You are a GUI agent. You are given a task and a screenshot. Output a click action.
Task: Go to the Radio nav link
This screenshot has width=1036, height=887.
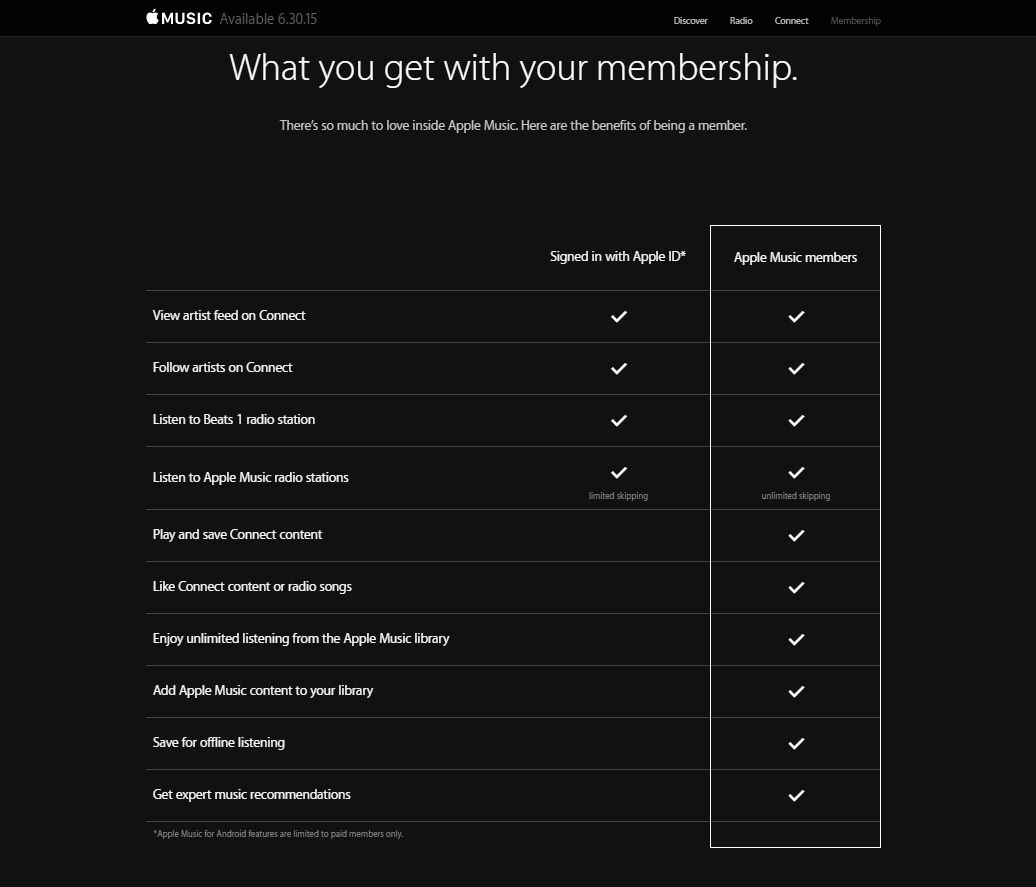[x=741, y=20]
